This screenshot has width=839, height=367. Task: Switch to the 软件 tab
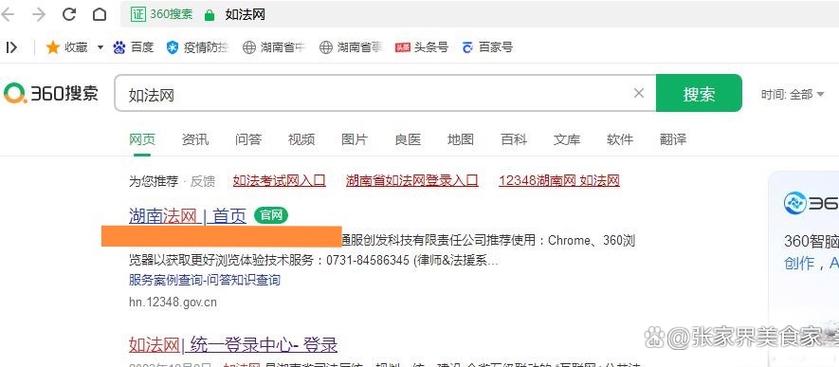[620, 140]
